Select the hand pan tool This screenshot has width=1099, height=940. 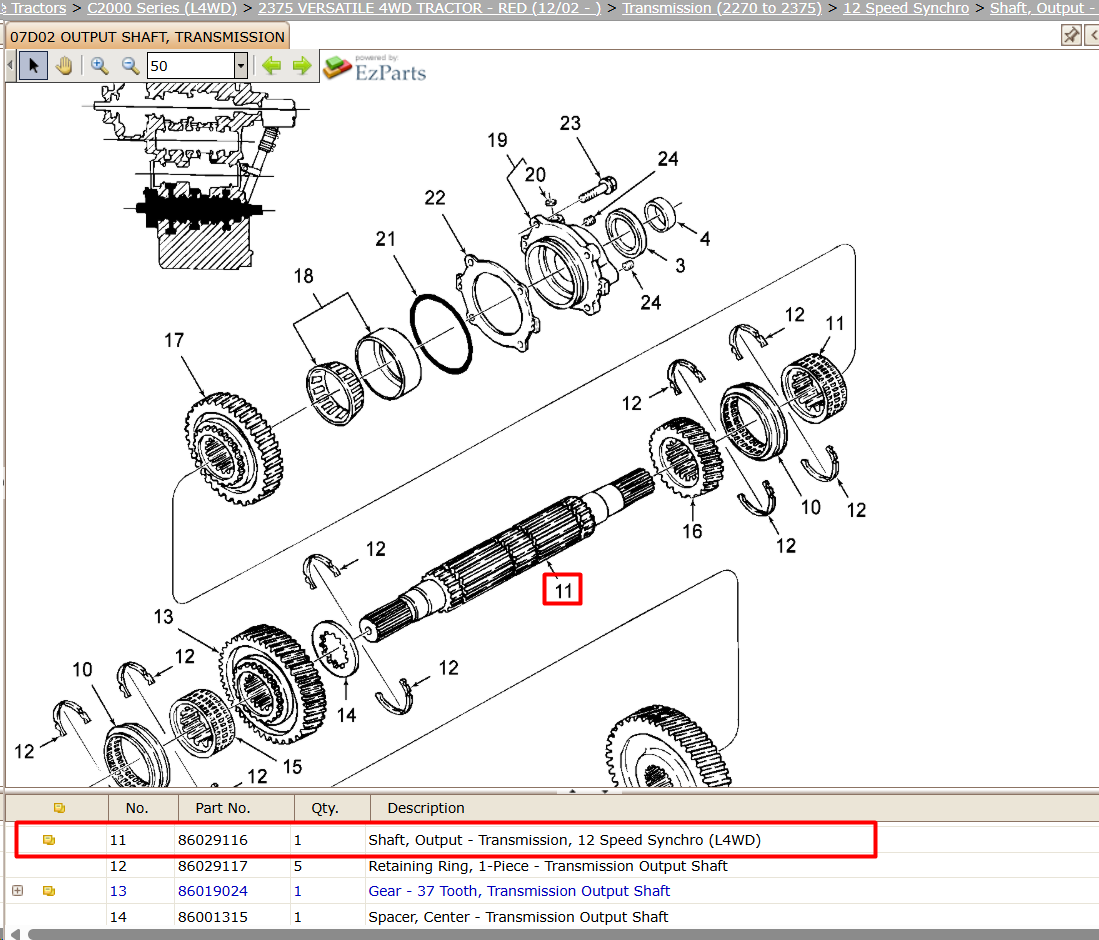(x=64, y=66)
